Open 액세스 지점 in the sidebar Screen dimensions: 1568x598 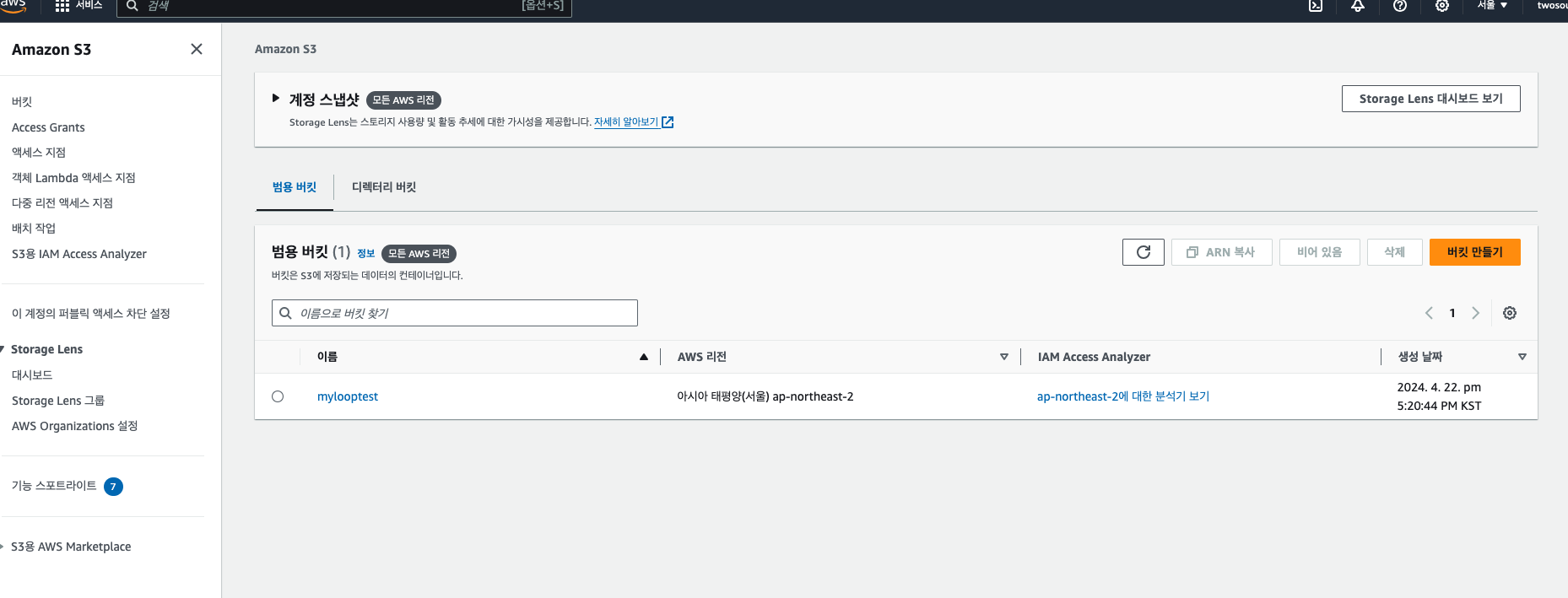39,153
